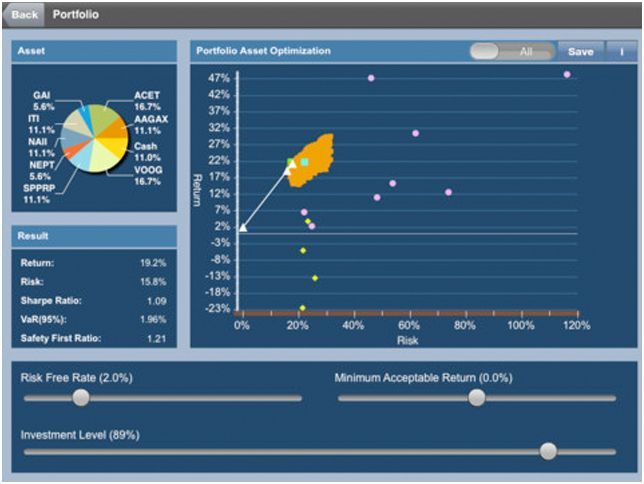Click the Risk Free Rate slider handle
644x484 pixels.
pyautogui.click(x=81, y=397)
